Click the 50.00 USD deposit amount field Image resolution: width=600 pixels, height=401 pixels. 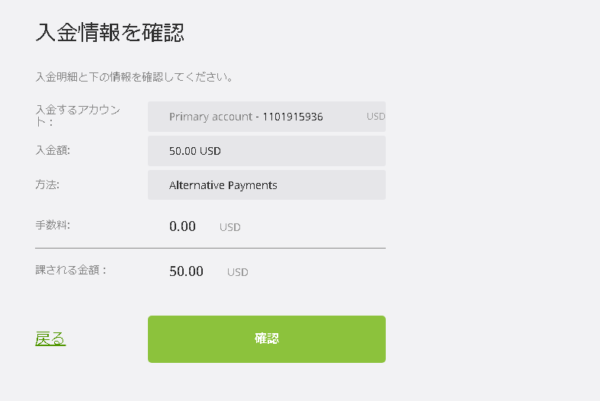266,151
